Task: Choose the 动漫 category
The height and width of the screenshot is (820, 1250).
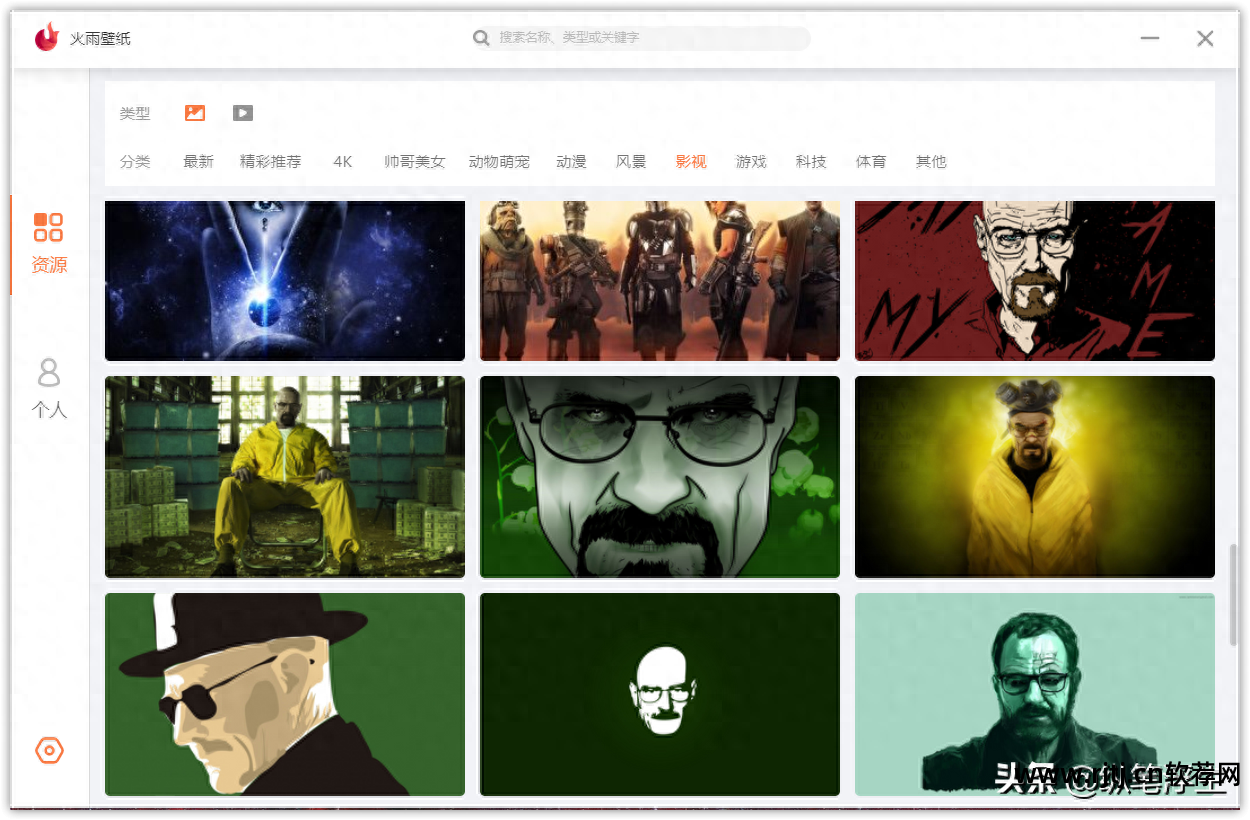Action: 571,161
